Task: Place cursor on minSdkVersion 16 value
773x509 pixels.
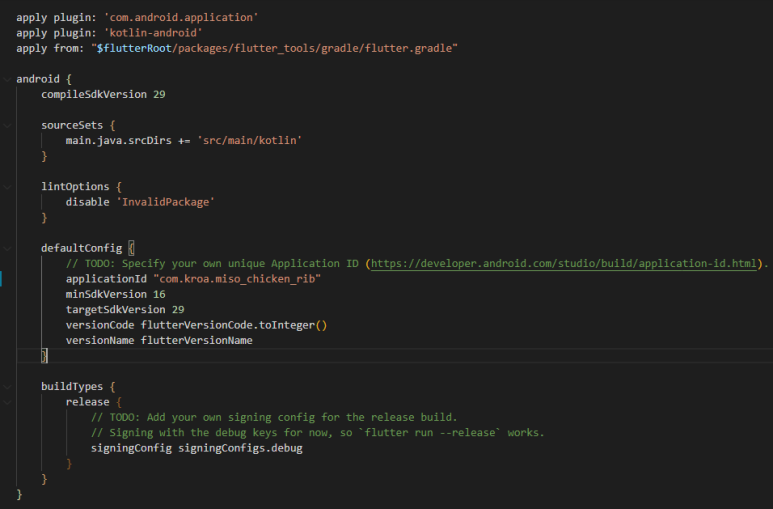Action: tap(159, 294)
